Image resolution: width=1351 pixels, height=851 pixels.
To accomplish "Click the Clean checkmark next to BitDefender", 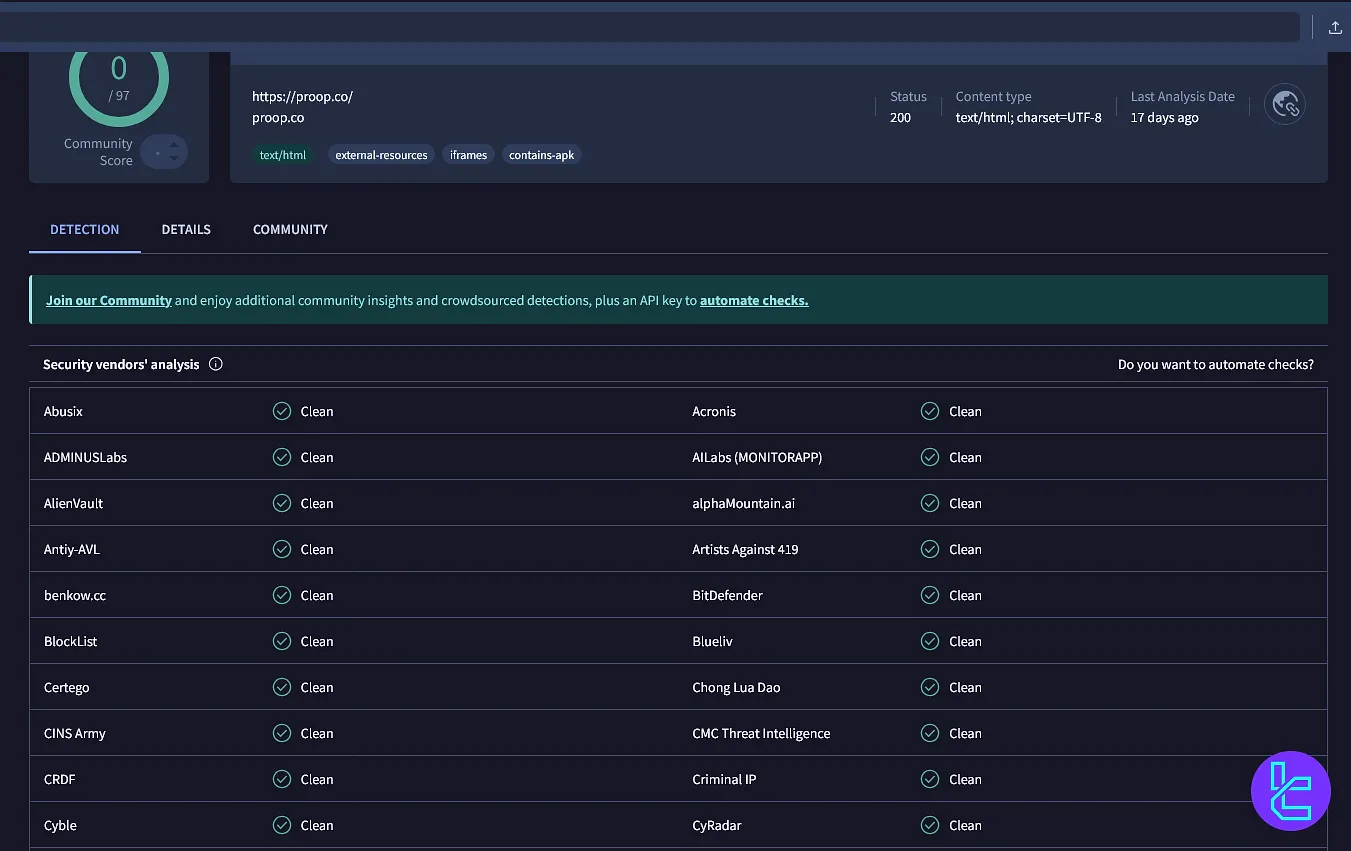I will [x=930, y=595].
